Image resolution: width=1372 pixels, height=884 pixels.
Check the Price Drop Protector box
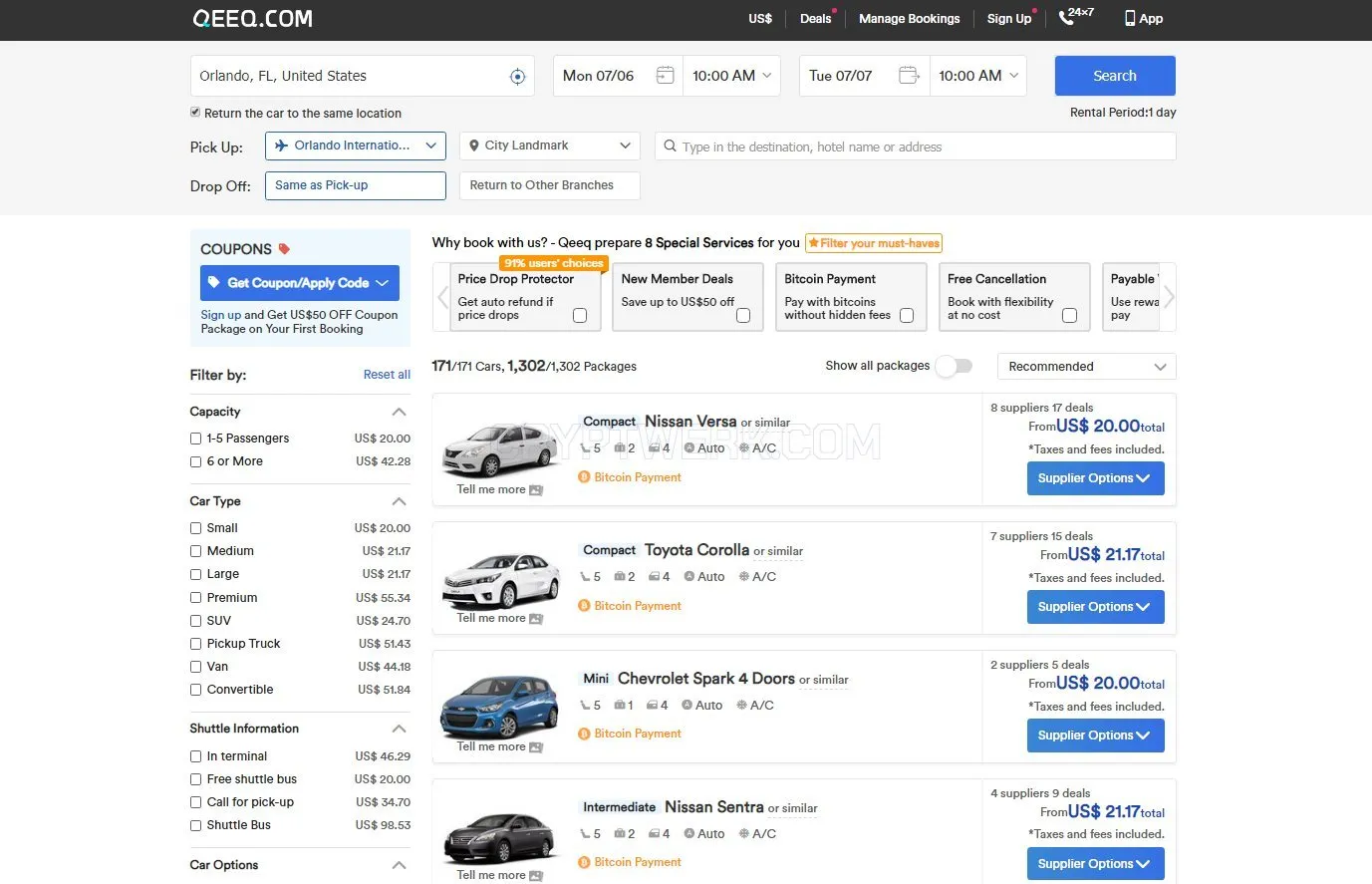(x=580, y=316)
